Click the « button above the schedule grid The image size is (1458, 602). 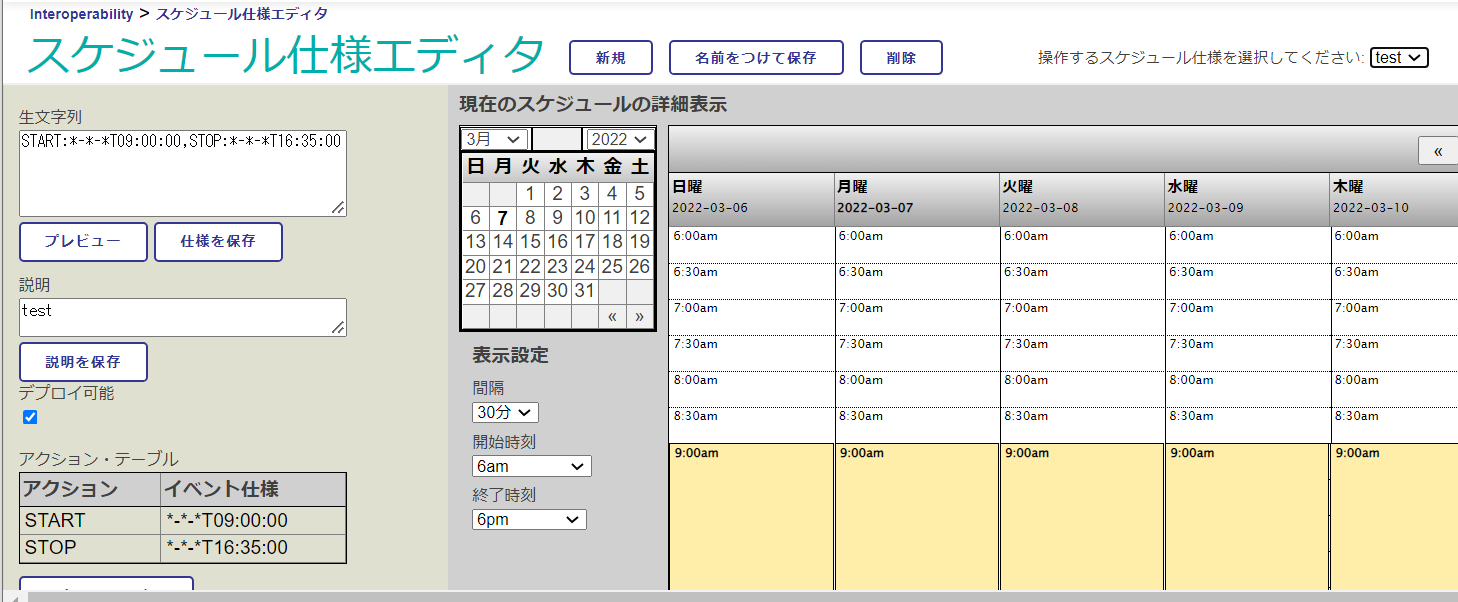(x=1438, y=151)
